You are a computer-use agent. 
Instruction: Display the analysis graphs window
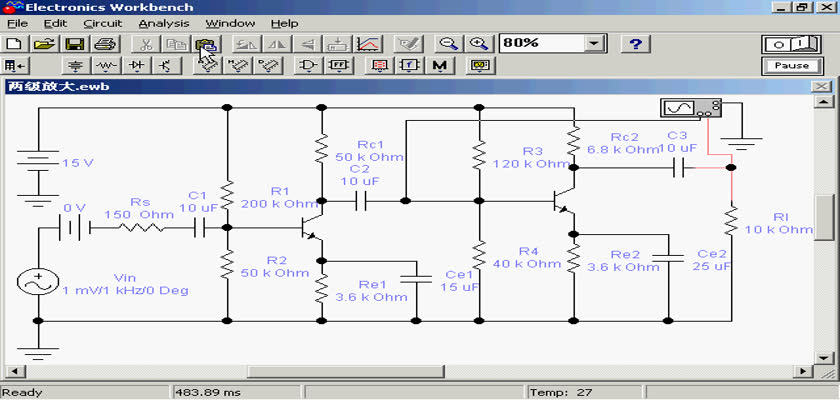point(368,43)
